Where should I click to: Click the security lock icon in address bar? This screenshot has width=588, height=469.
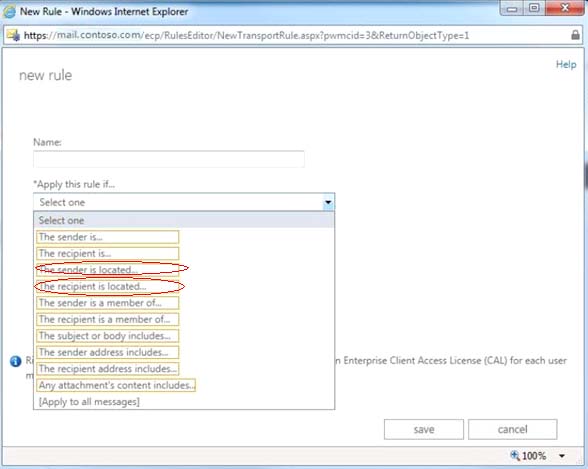pos(575,35)
